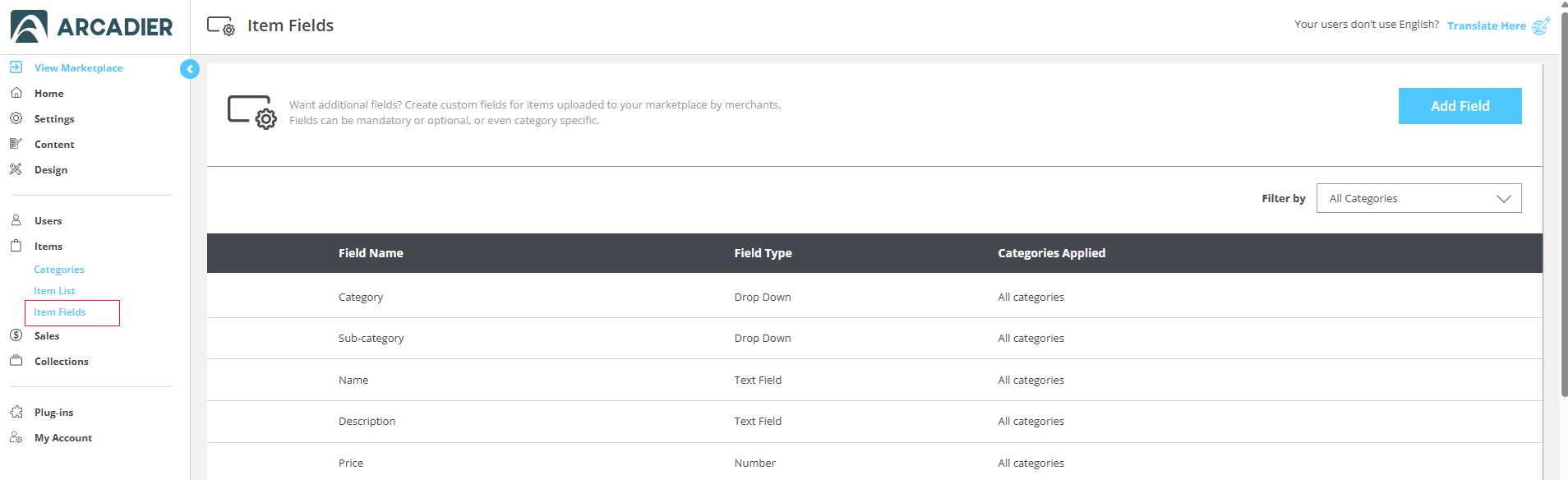The height and width of the screenshot is (480, 1568).
Task: Click the My Account user icon
Action: 16,437
